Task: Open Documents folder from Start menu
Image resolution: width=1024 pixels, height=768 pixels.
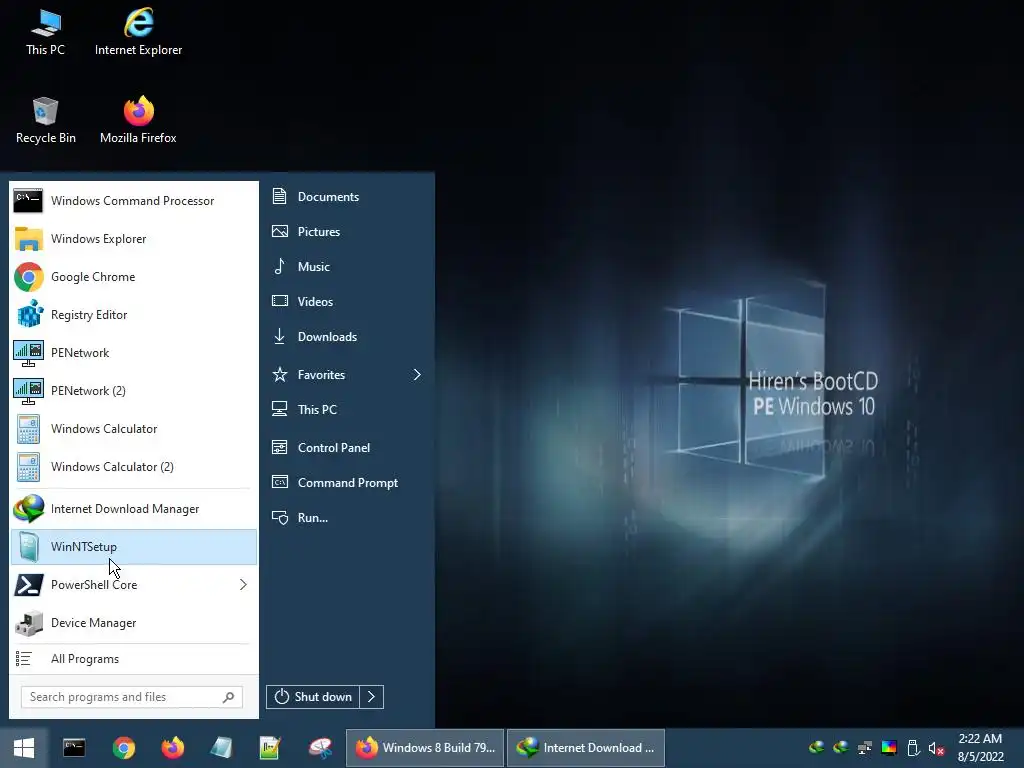Action: [349, 197]
